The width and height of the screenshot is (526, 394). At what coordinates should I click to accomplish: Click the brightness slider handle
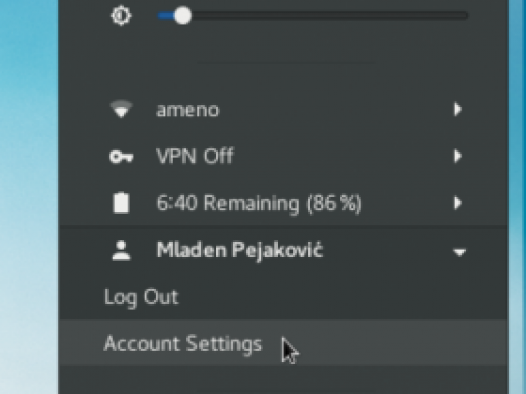[182, 16]
